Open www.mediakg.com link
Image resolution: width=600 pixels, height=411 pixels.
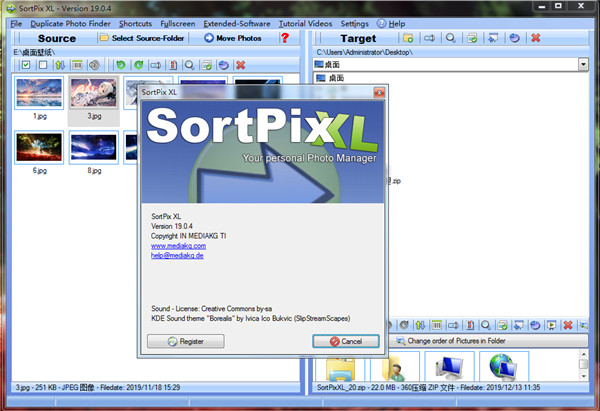click(x=178, y=246)
